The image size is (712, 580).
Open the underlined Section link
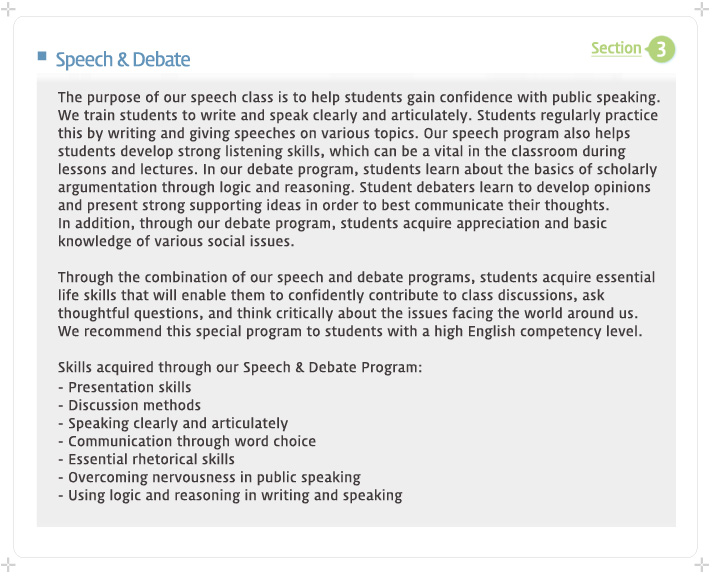[x=616, y=48]
